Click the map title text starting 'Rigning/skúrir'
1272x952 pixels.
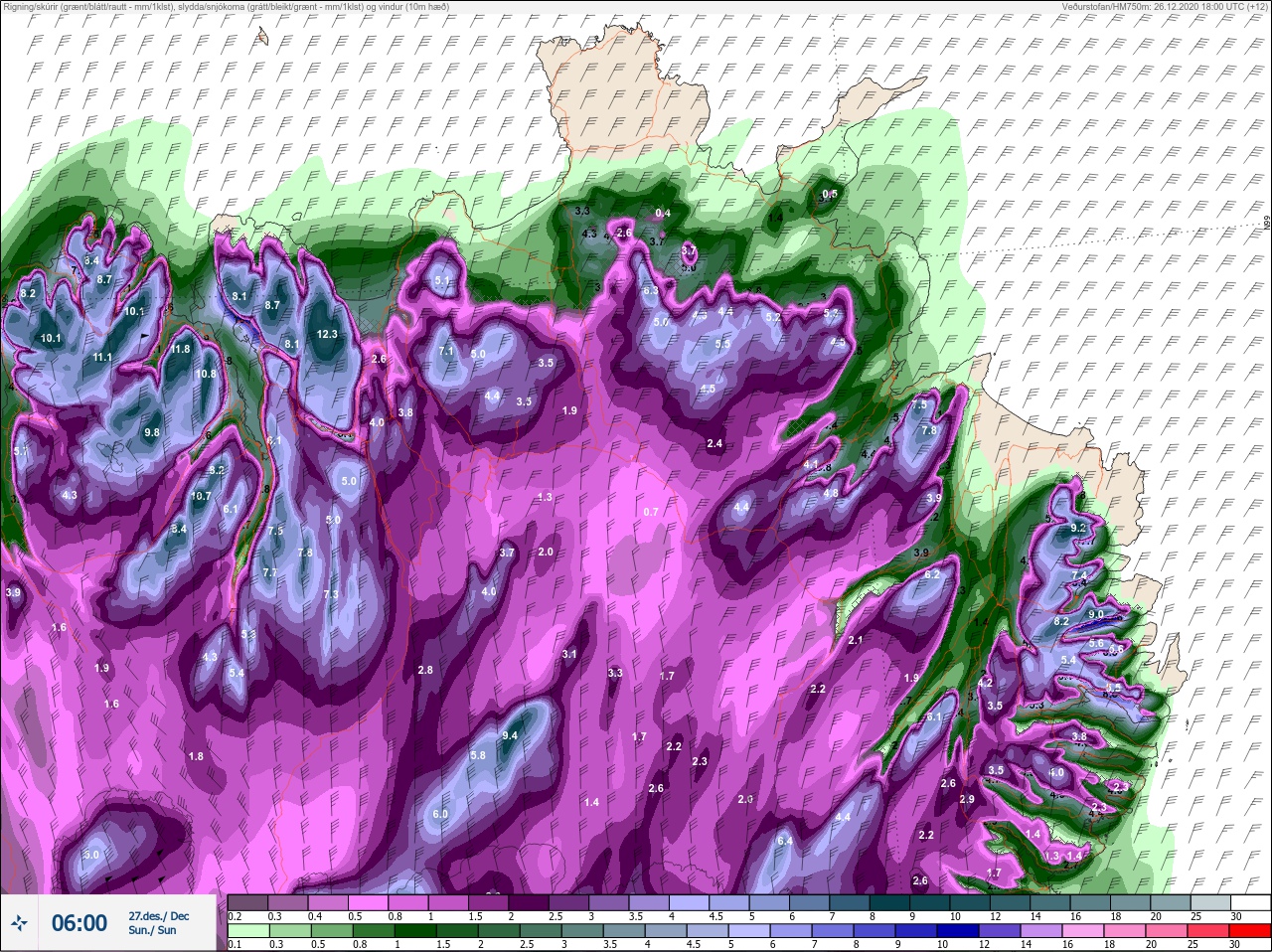point(225,7)
